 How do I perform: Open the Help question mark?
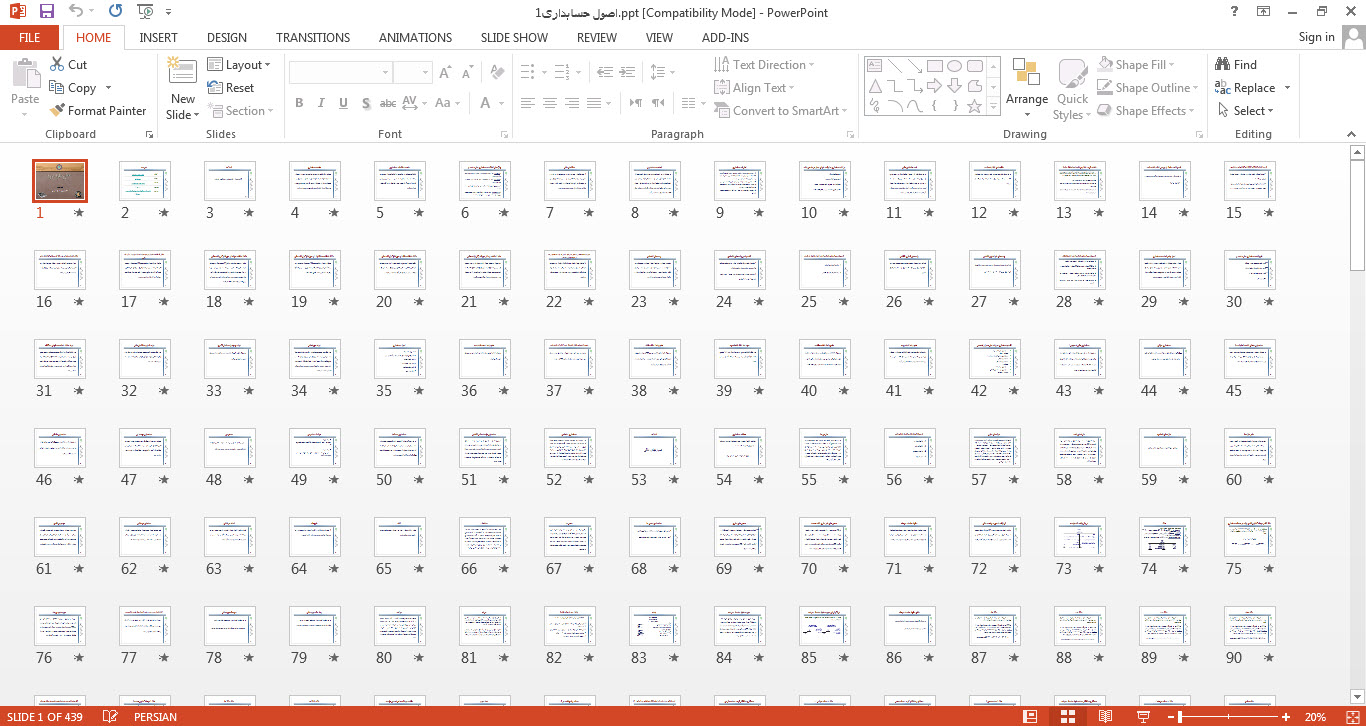click(1236, 12)
